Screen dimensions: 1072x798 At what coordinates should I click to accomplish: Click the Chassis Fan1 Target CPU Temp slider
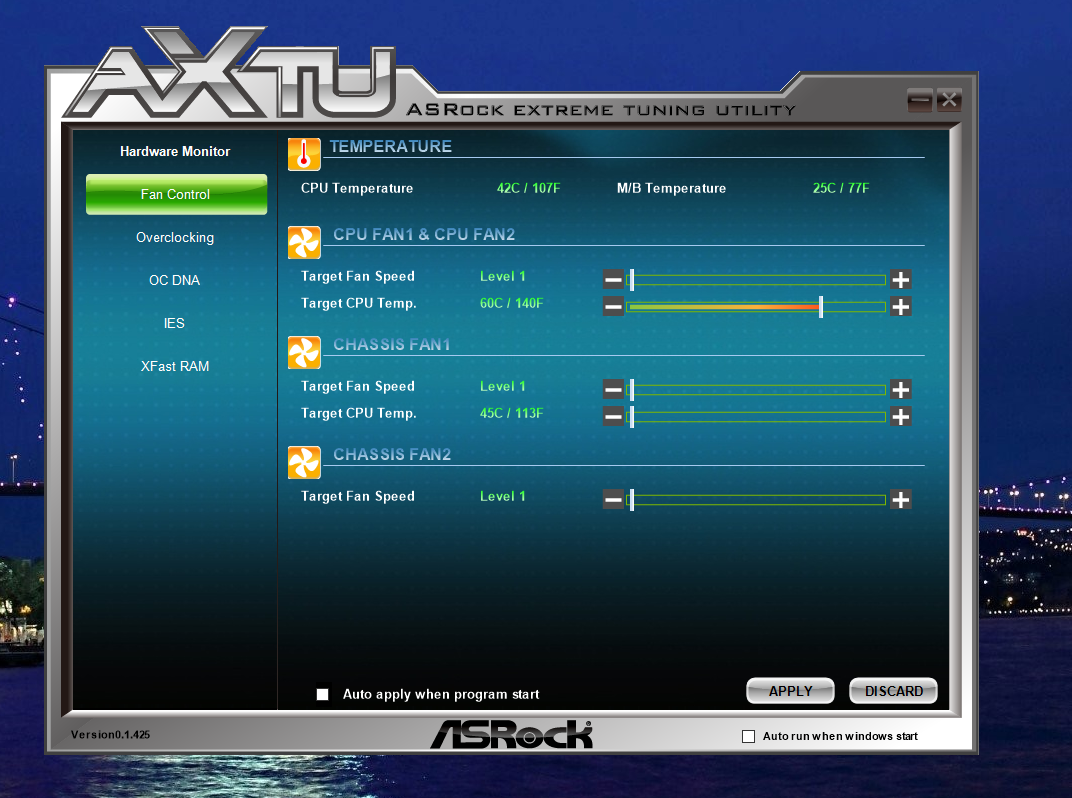[756, 416]
